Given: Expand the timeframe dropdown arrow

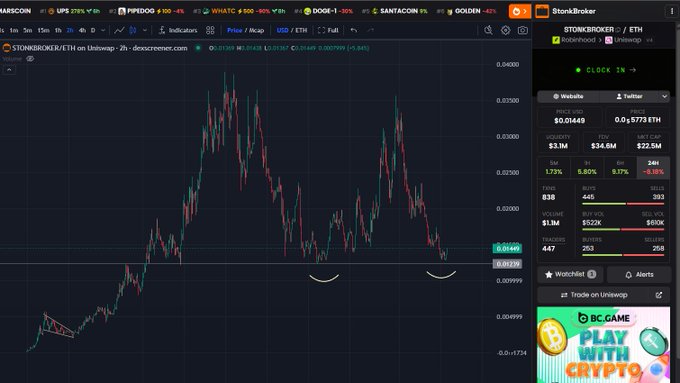Looking at the screenshot, I should click(103, 30).
